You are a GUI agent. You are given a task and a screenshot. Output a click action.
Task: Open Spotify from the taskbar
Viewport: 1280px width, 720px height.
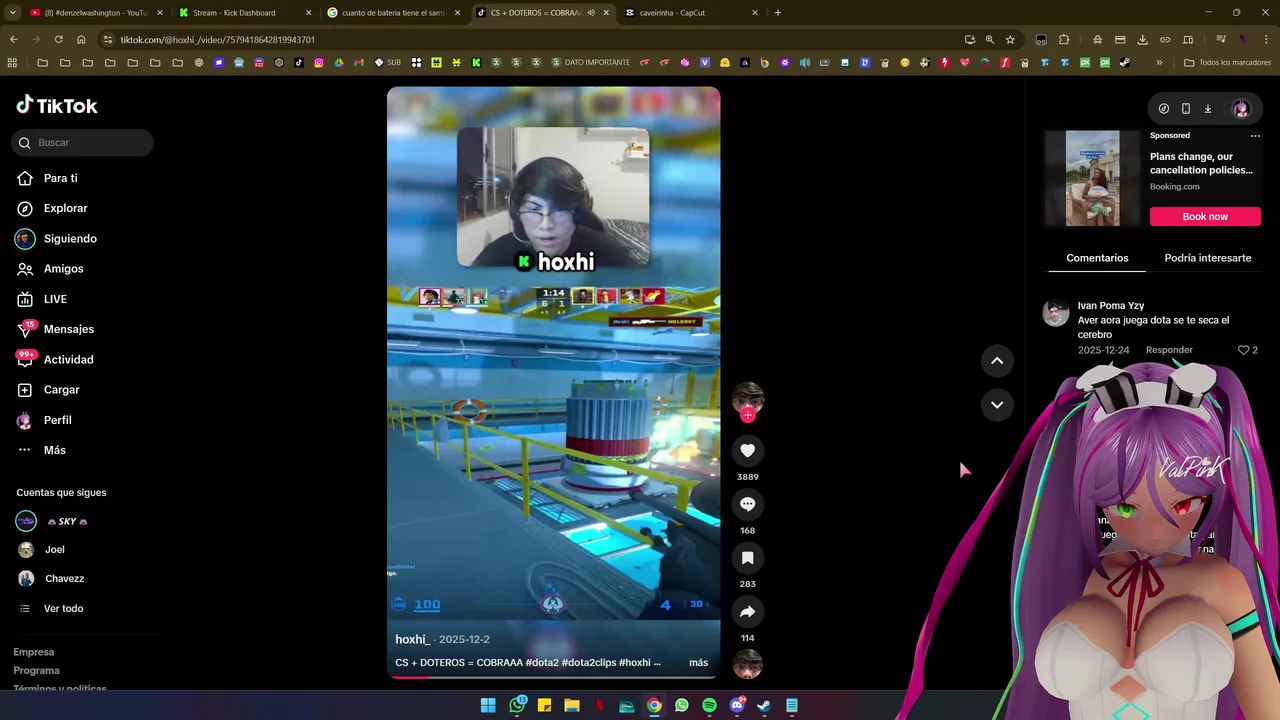pos(709,705)
